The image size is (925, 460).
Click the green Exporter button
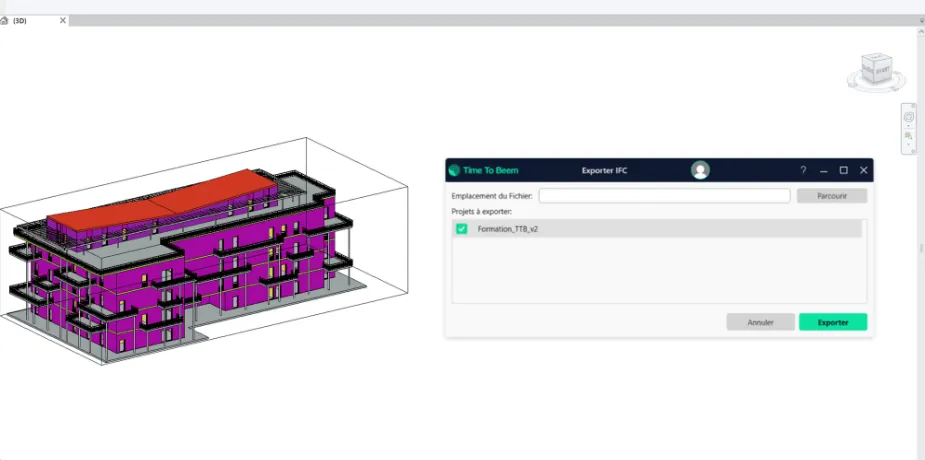point(833,322)
